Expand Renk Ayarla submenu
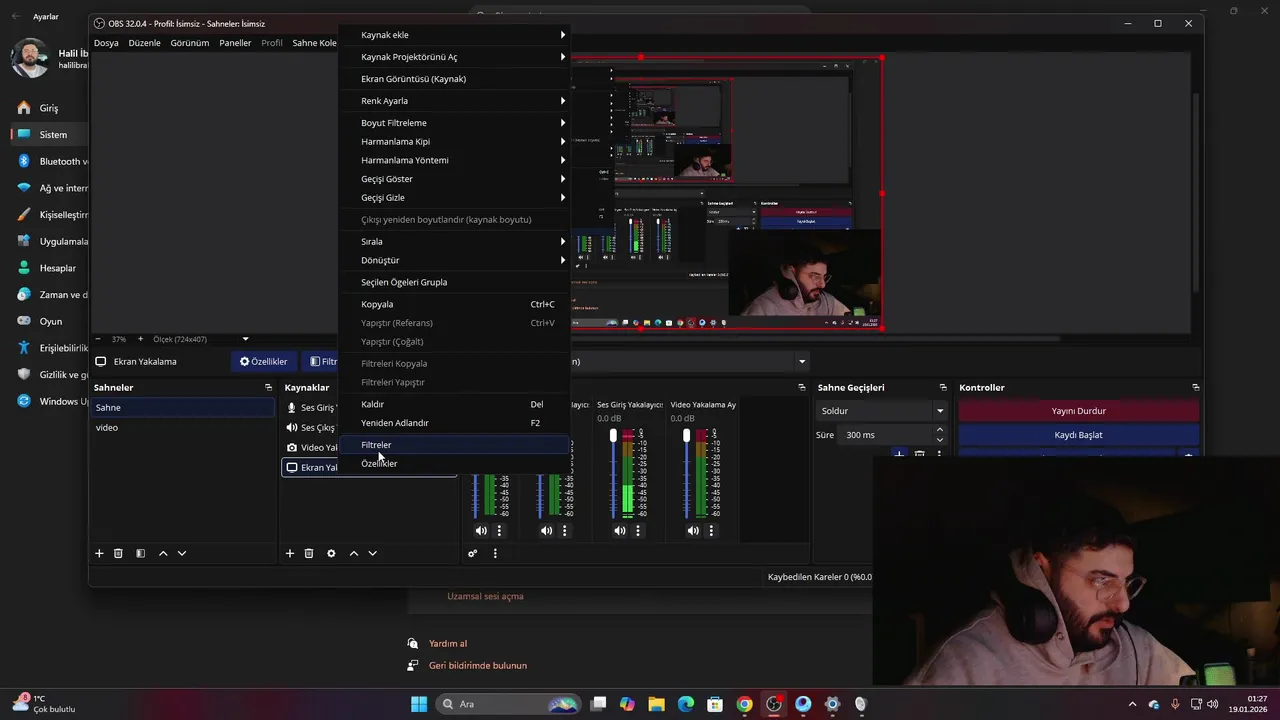 pos(454,101)
